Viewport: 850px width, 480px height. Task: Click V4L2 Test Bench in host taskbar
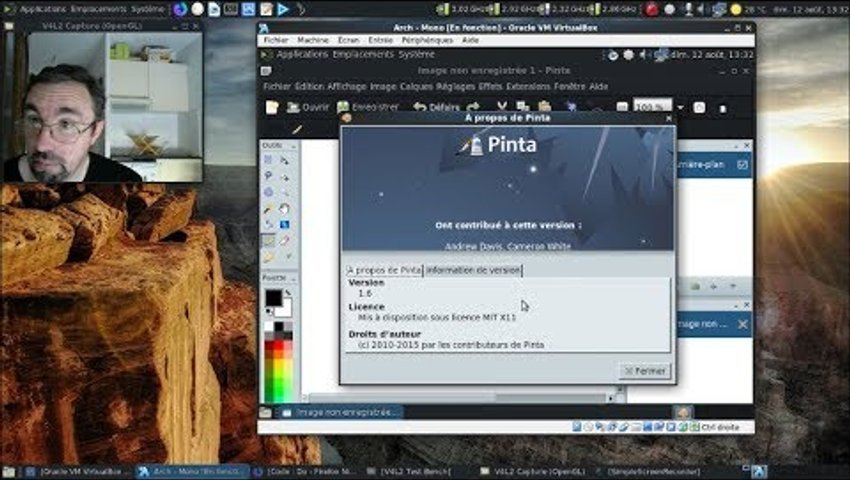tap(410, 472)
